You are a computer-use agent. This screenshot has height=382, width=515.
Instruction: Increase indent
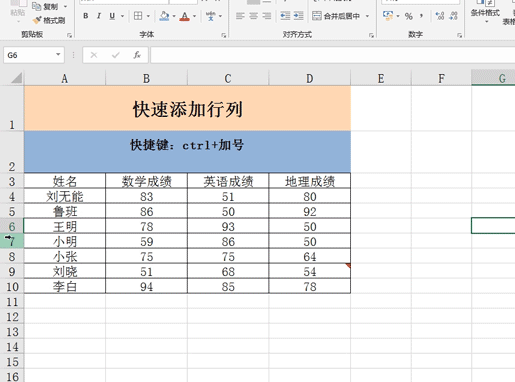pos(298,16)
